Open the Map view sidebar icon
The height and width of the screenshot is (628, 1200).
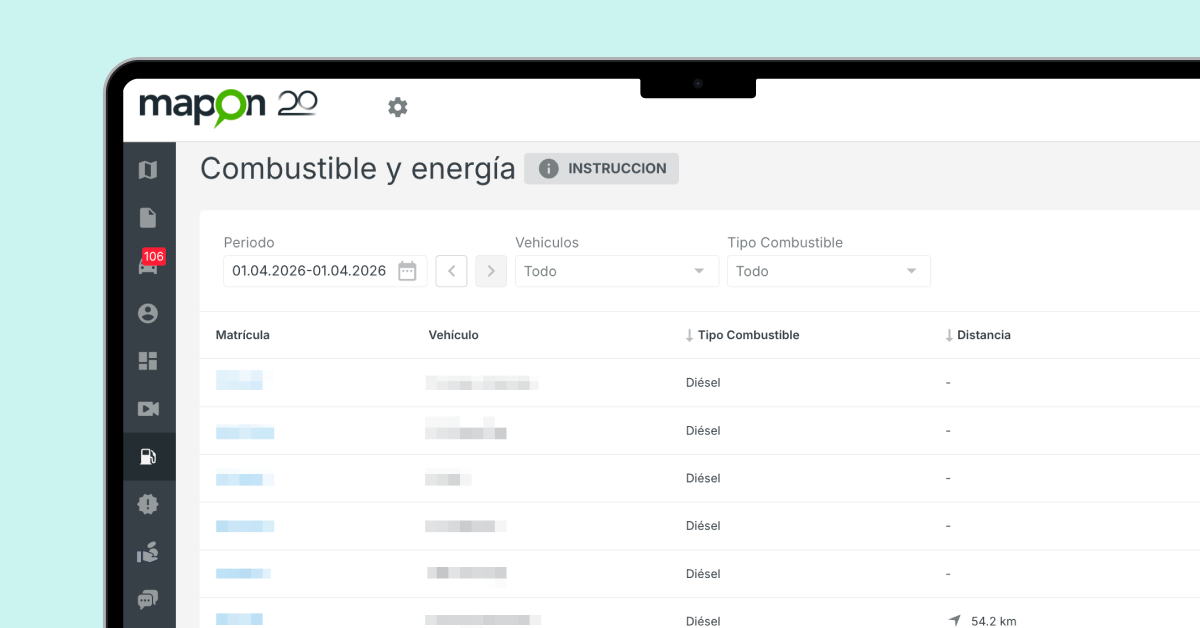[148, 169]
